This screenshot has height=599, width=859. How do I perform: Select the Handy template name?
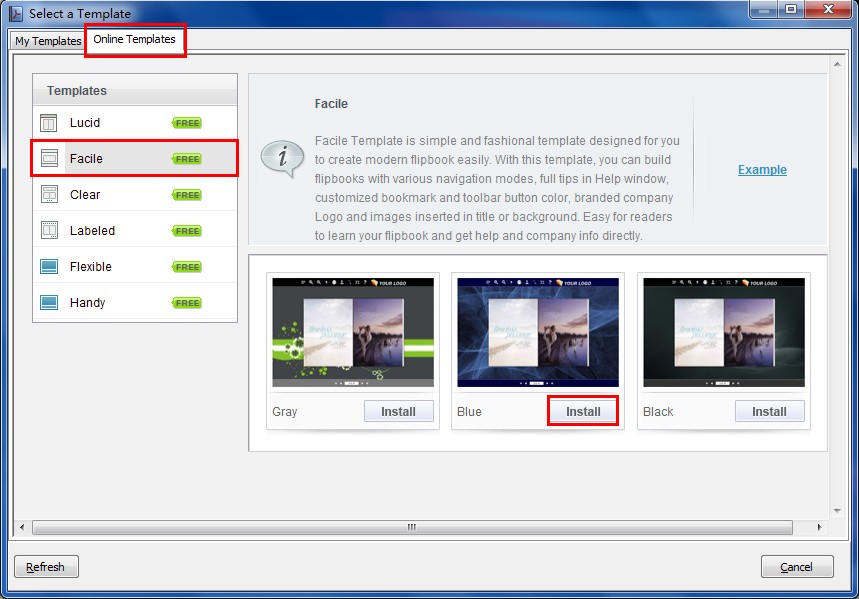87,303
